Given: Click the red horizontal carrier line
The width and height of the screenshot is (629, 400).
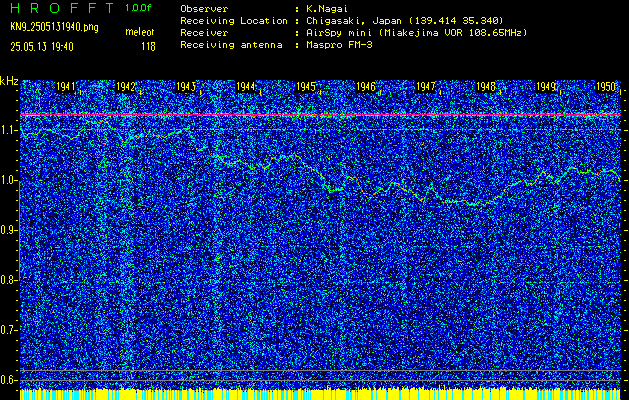Looking at the screenshot, I should point(321,115).
